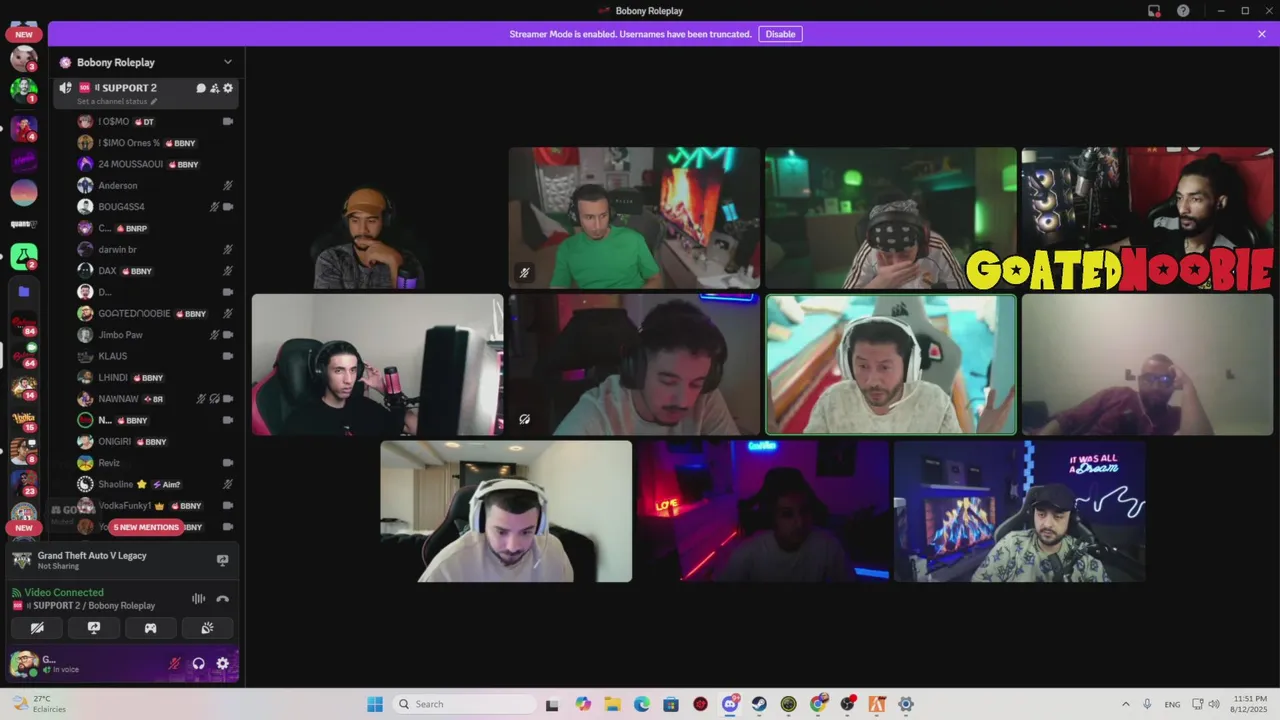Open user avatar in voice panel

pyautogui.click(x=24, y=663)
